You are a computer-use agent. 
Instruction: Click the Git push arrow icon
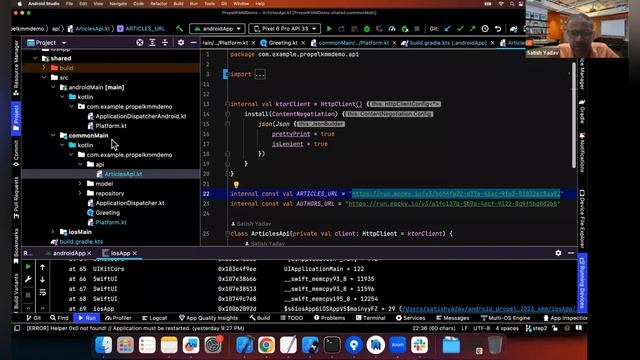click(x=472, y=29)
